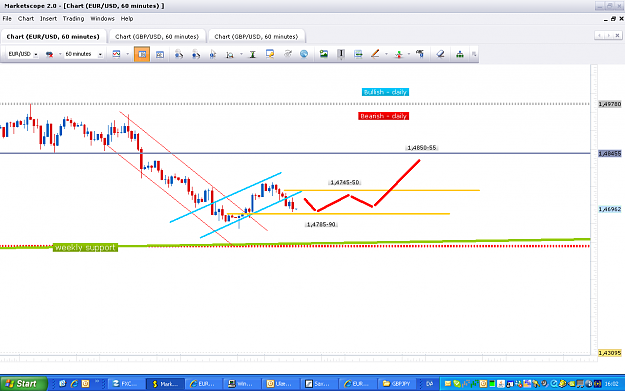Click the horizontal line tool icon
Screen dimensions: 625x391
pyautogui.click(x=358, y=54)
